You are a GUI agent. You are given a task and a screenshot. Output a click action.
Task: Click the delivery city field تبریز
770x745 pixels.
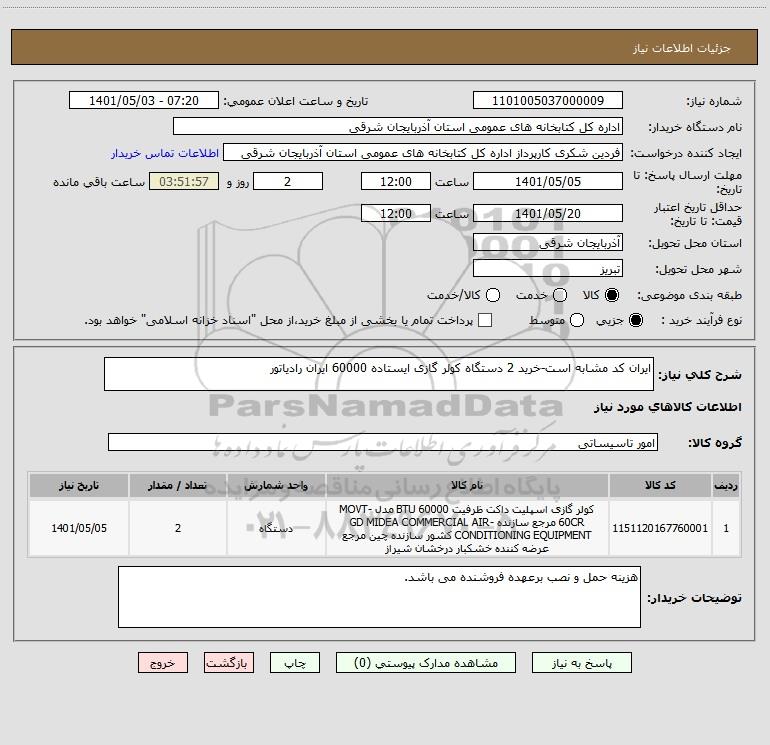[x=548, y=268]
